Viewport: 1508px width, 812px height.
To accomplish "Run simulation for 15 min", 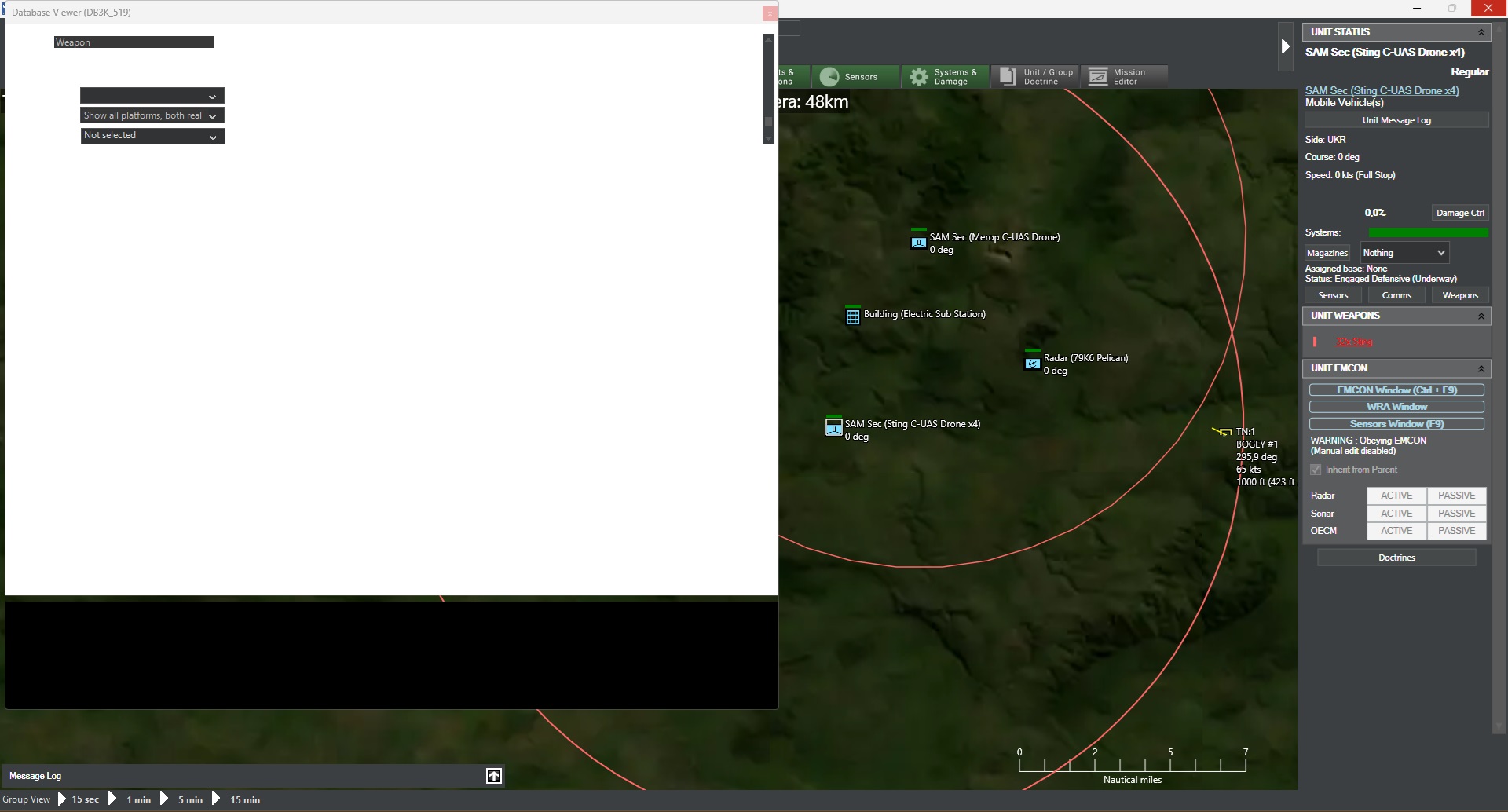I will 236,799.
